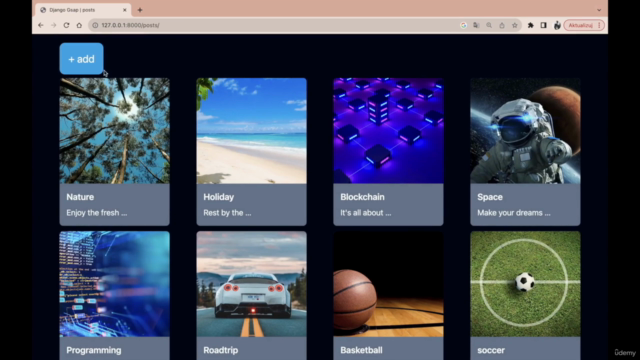Click the 'Rest by the ...' description

point(227,213)
